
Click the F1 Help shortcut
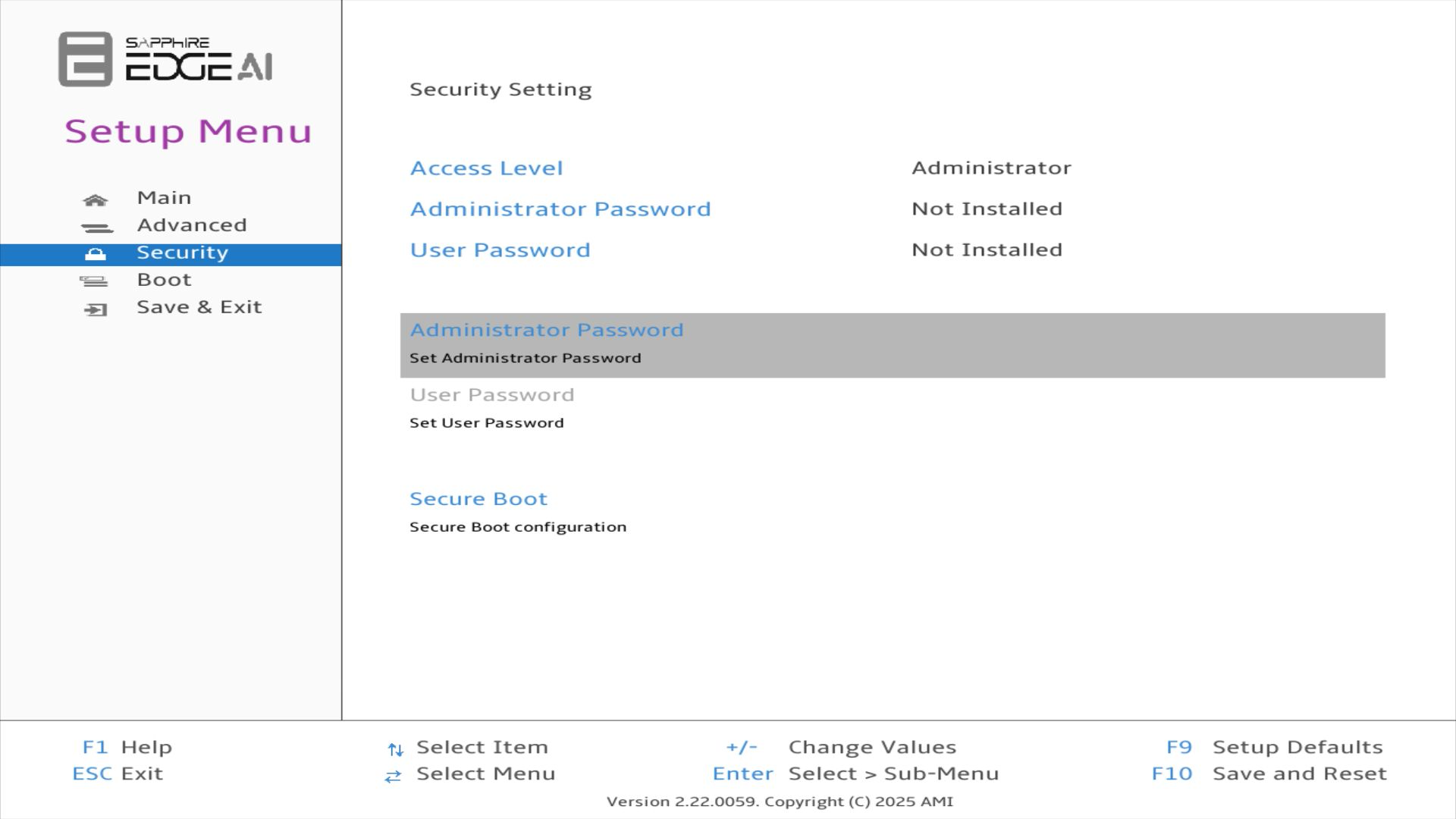pos(127,747)
